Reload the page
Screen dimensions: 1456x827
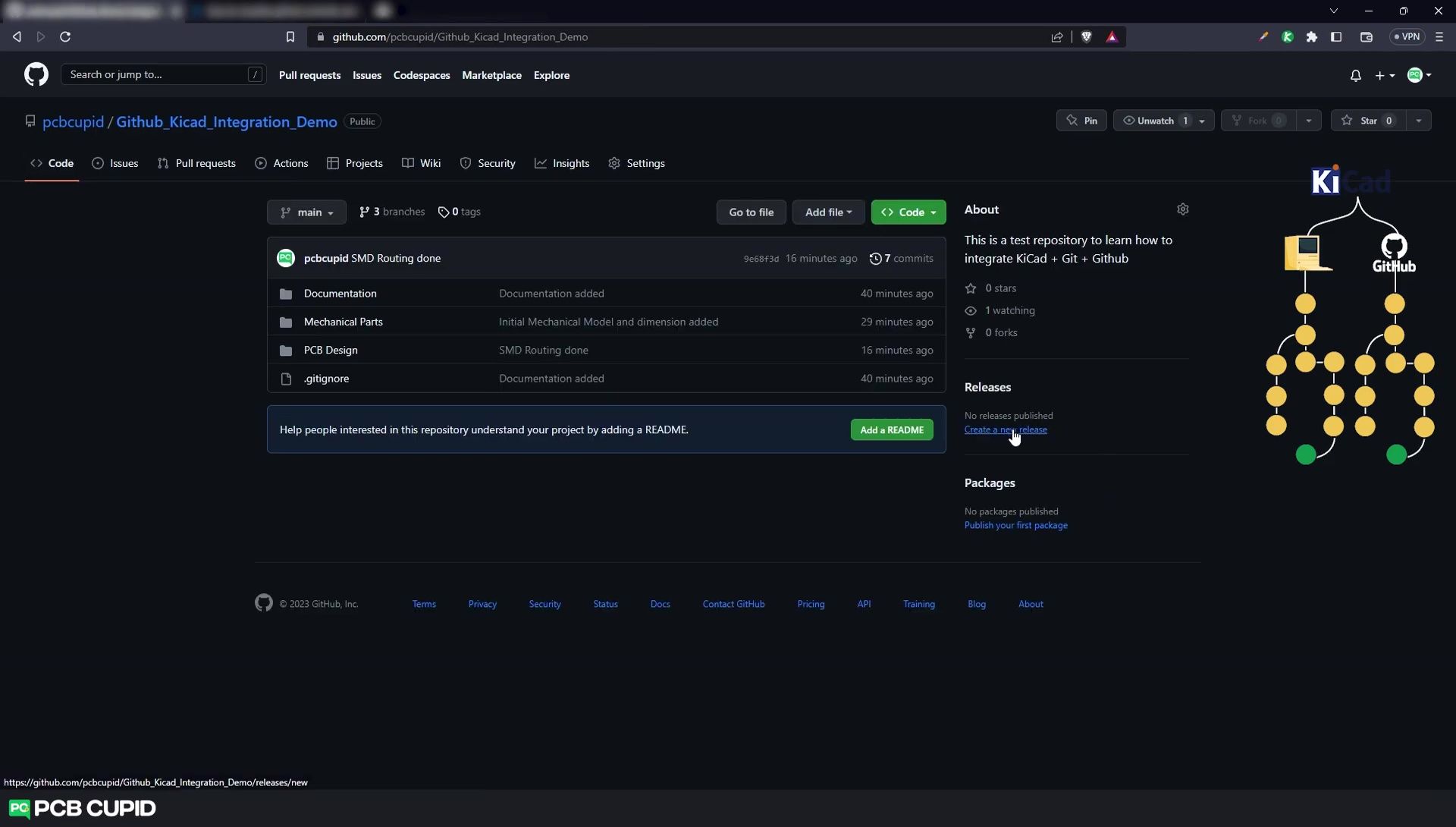(x=65, y=36)
